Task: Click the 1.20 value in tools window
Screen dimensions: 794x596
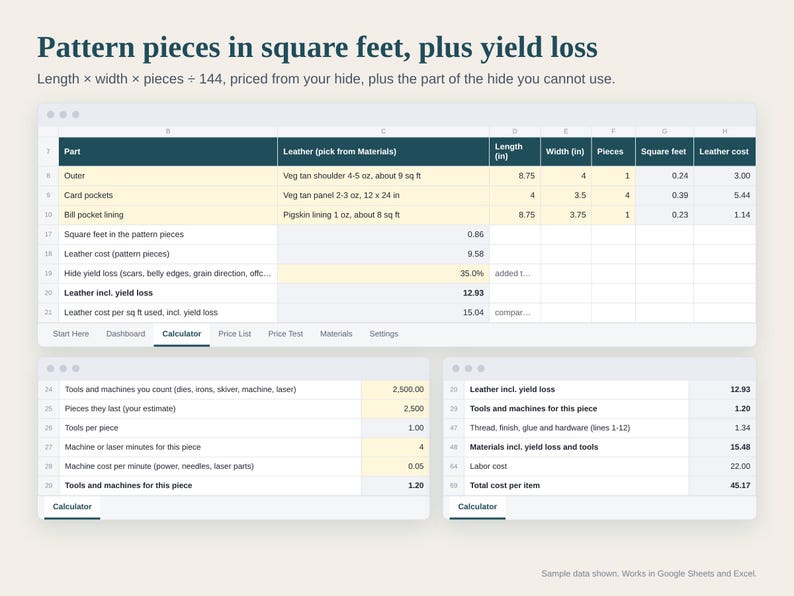Action: click(395, 485)
